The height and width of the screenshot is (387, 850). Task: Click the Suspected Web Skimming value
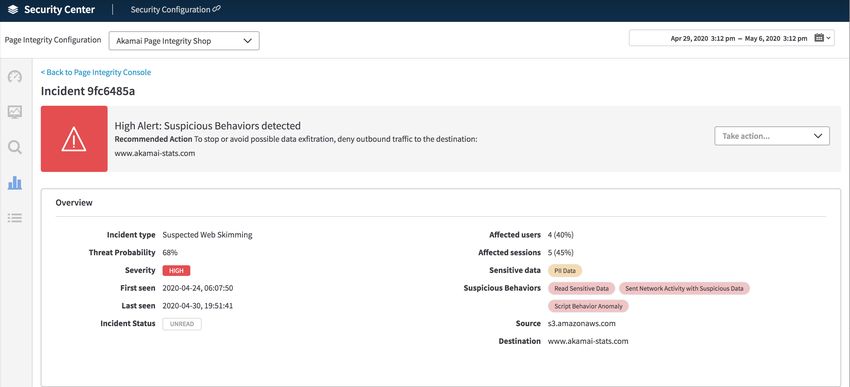(207, 235)
